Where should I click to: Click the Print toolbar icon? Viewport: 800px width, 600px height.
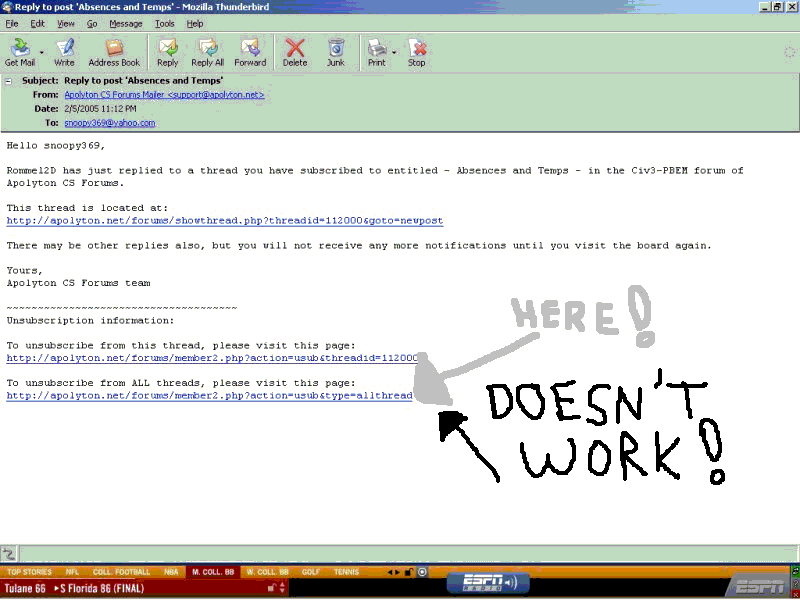[376, 51]
